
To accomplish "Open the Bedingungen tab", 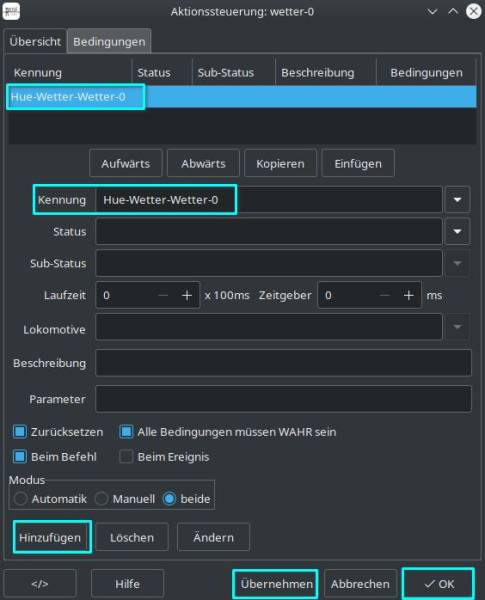I will click(109, 41).
